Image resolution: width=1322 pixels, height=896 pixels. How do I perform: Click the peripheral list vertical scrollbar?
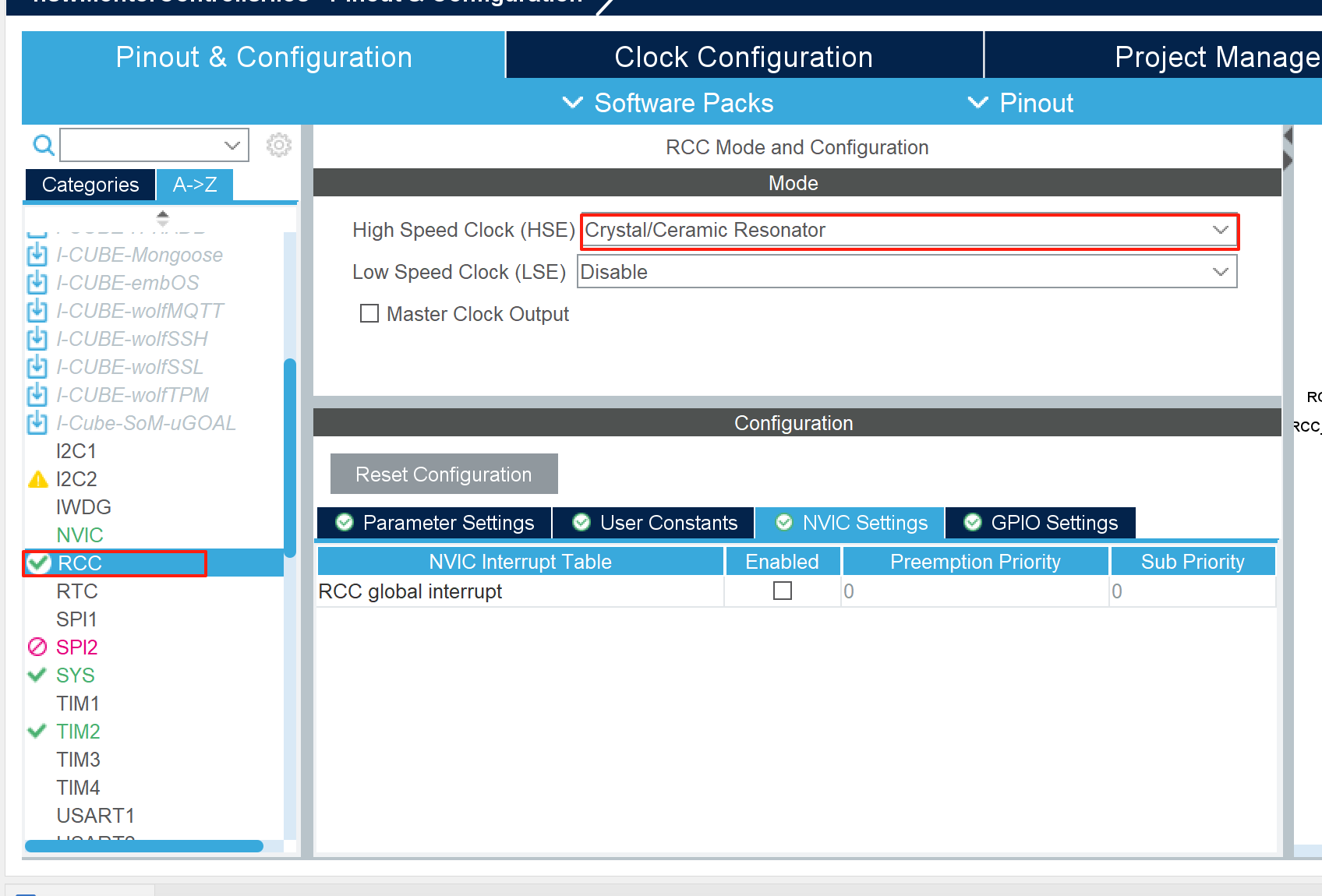tap(290, 458)
